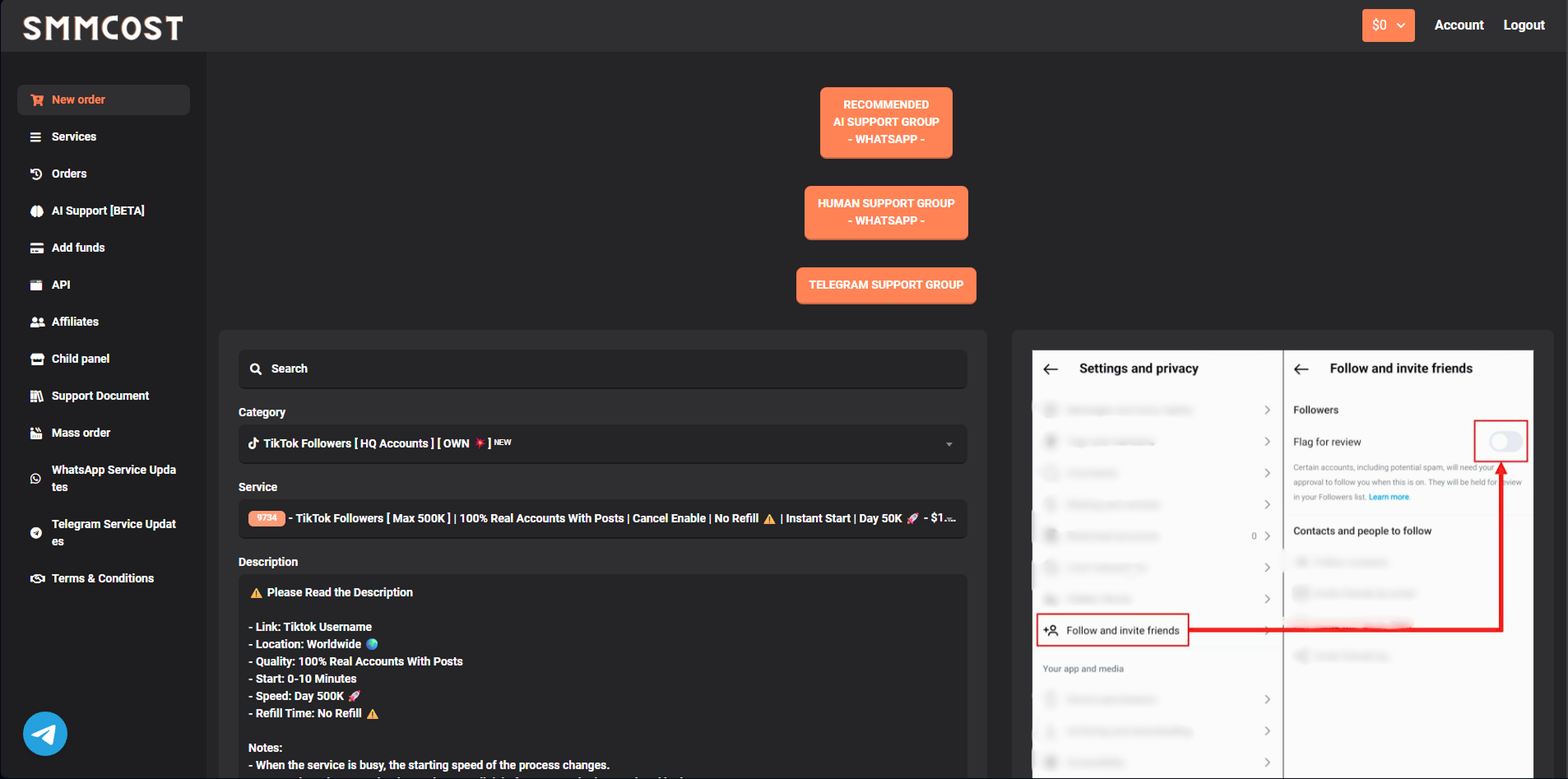The width and height of the screenshot is (1568, 779).
Task: Click the Terms & Conditions handshake icon
Action: (37, 578)
